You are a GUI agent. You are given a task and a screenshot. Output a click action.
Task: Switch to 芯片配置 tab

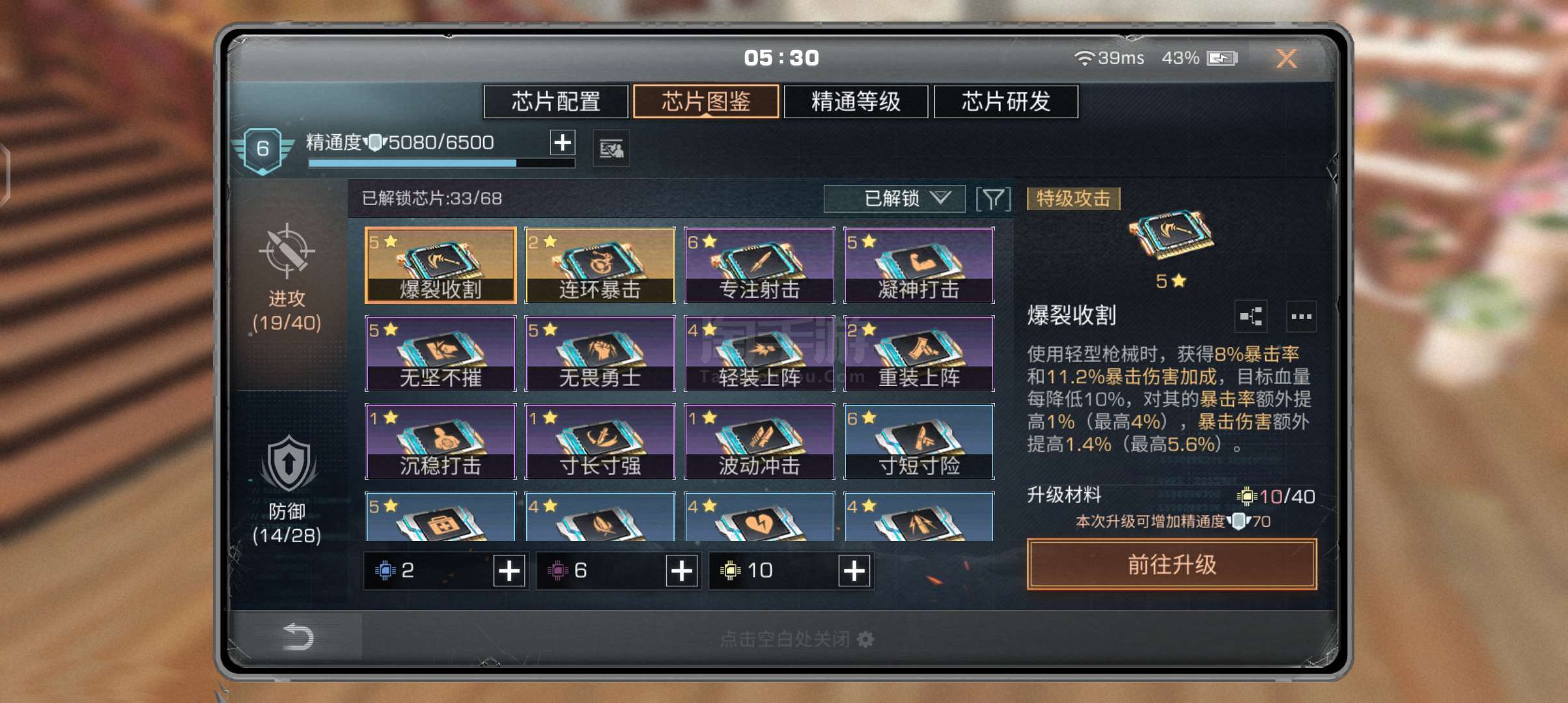click(555, 102)
